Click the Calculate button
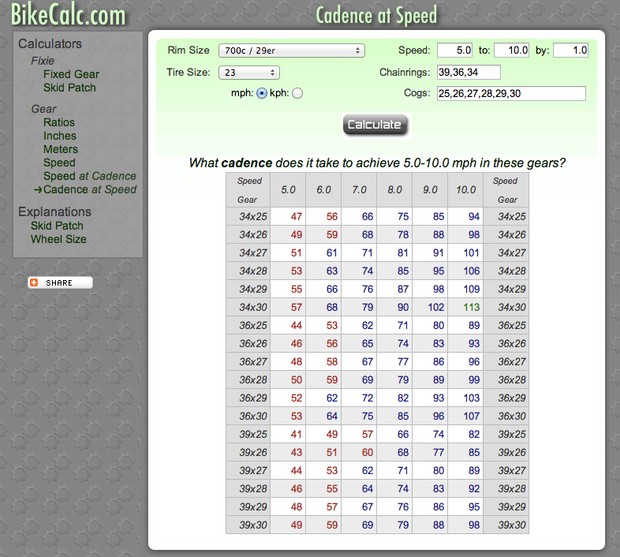The height and width of the screenshot is (557, 620). pos(375,125)
